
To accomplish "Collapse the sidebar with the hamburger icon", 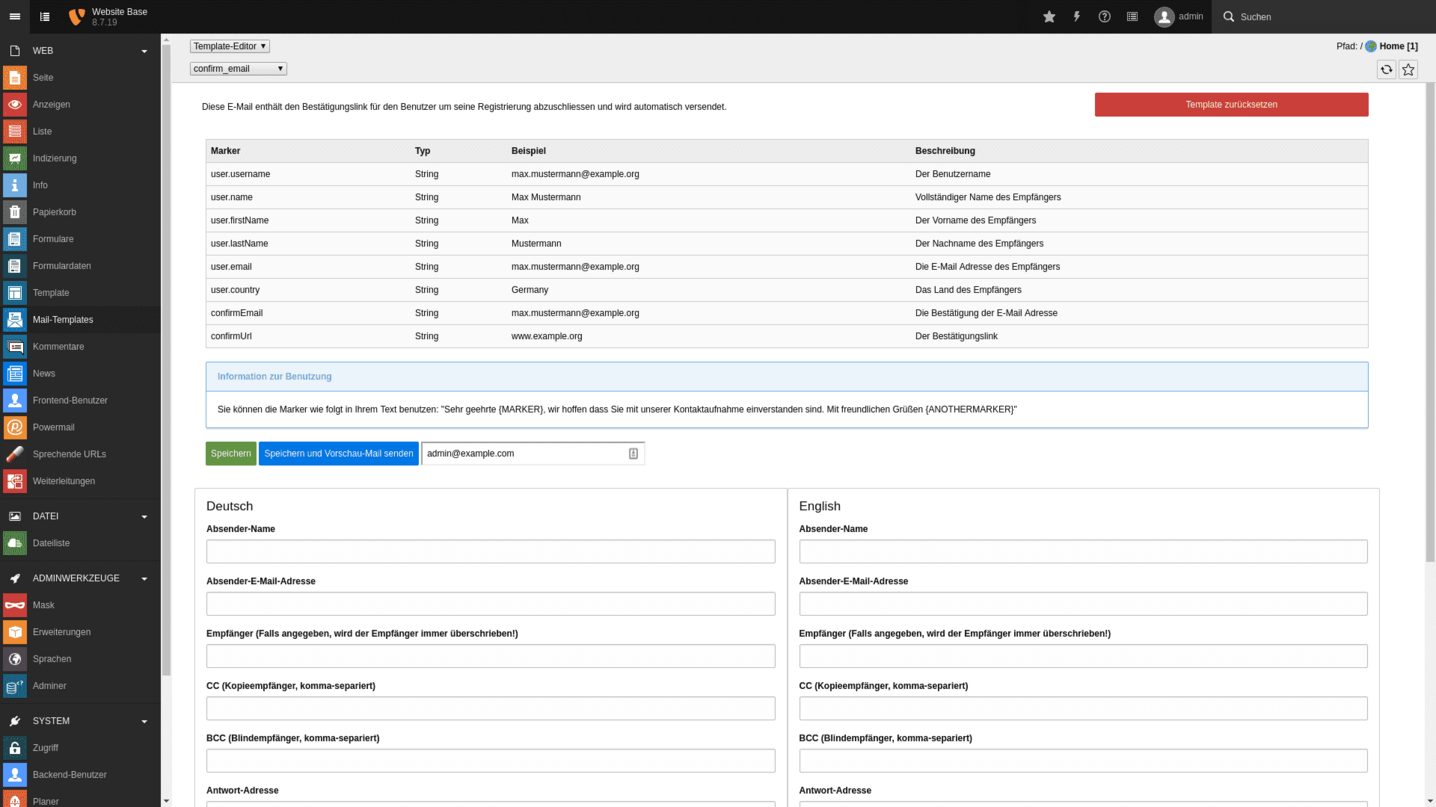I will click(14, 16).
